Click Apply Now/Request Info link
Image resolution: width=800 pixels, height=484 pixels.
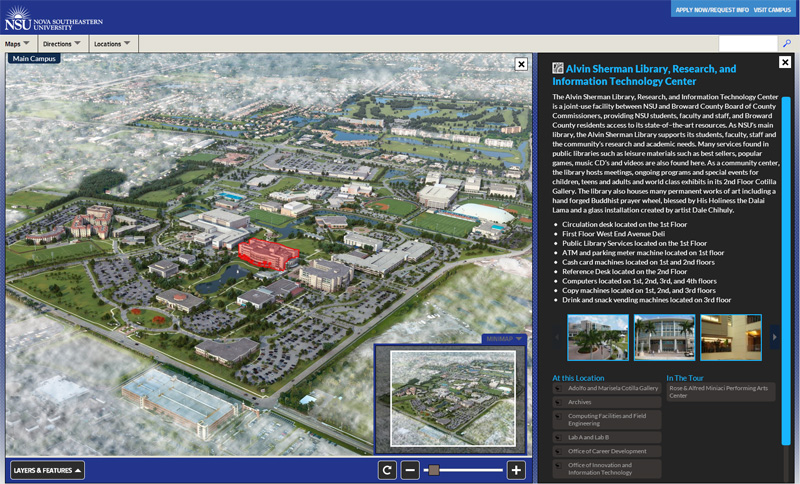coord(712,10)
